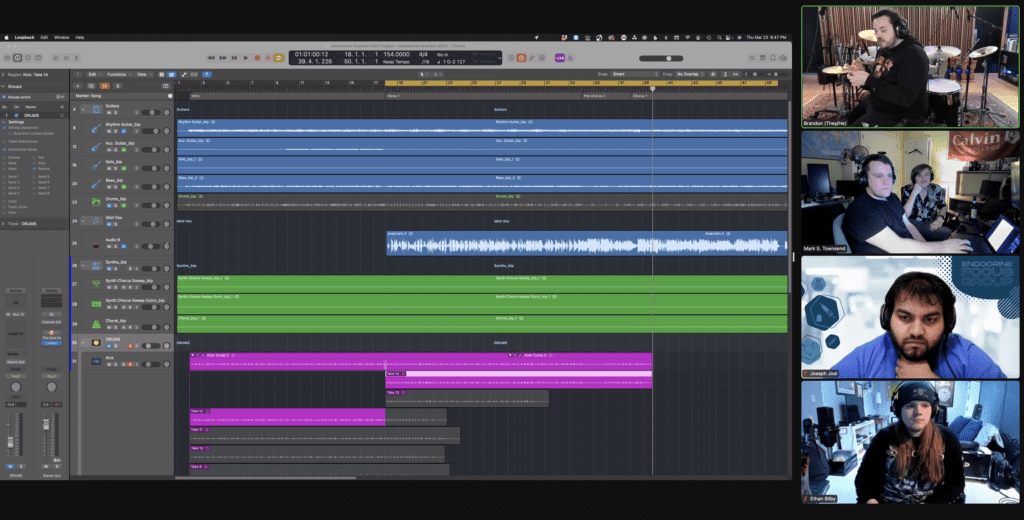Collapse the Guitars track stack
This screenshot has width=1024, height=520.
tap(81, 108)
